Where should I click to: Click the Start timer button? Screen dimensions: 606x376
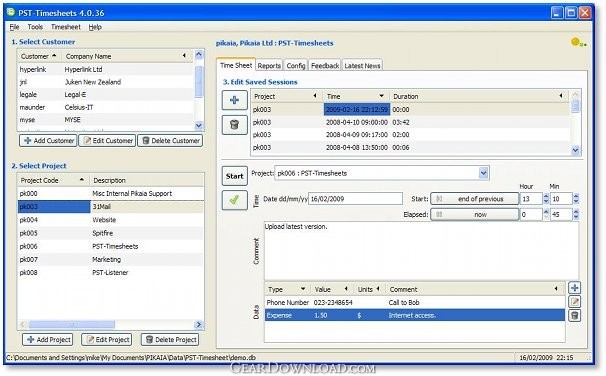(x=235, y=176)
